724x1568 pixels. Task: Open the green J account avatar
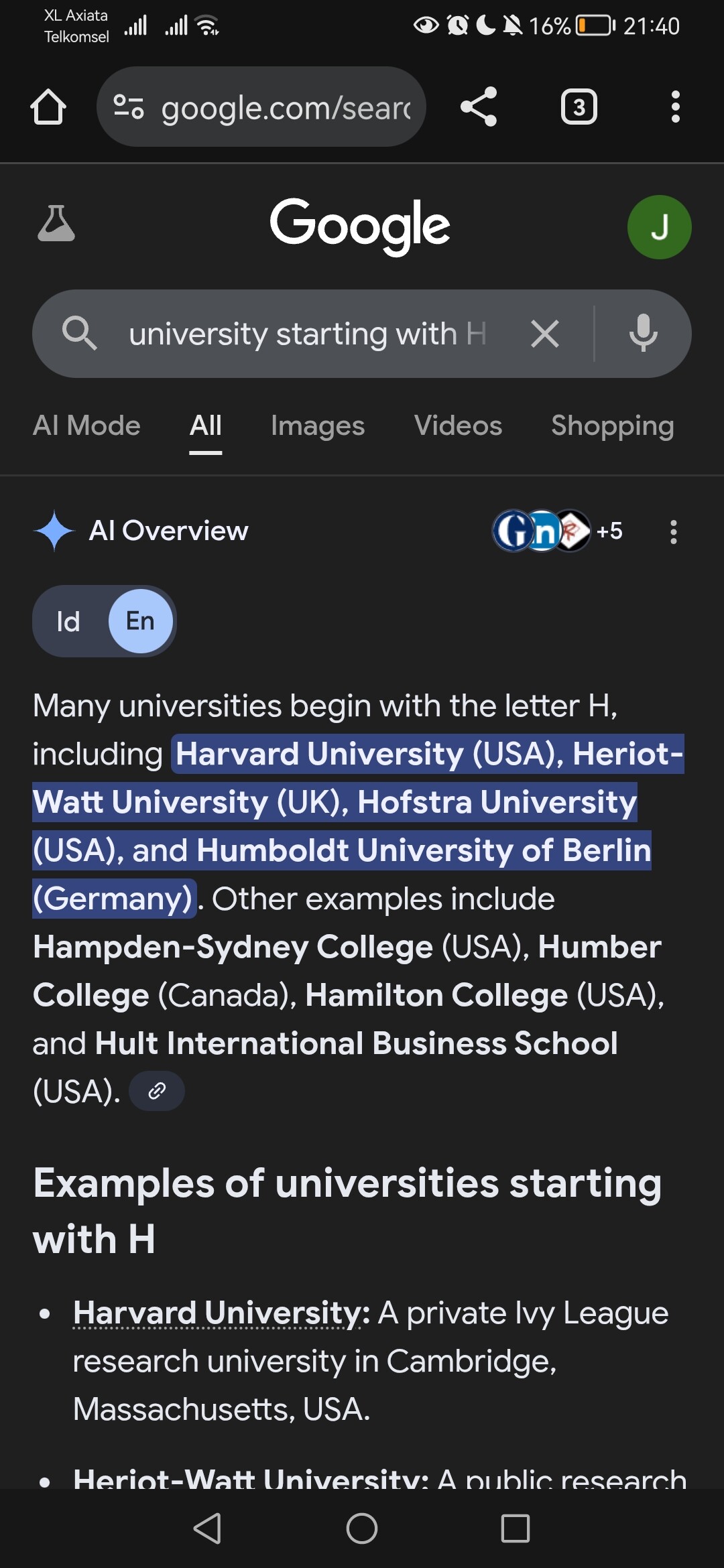point(659,227)
